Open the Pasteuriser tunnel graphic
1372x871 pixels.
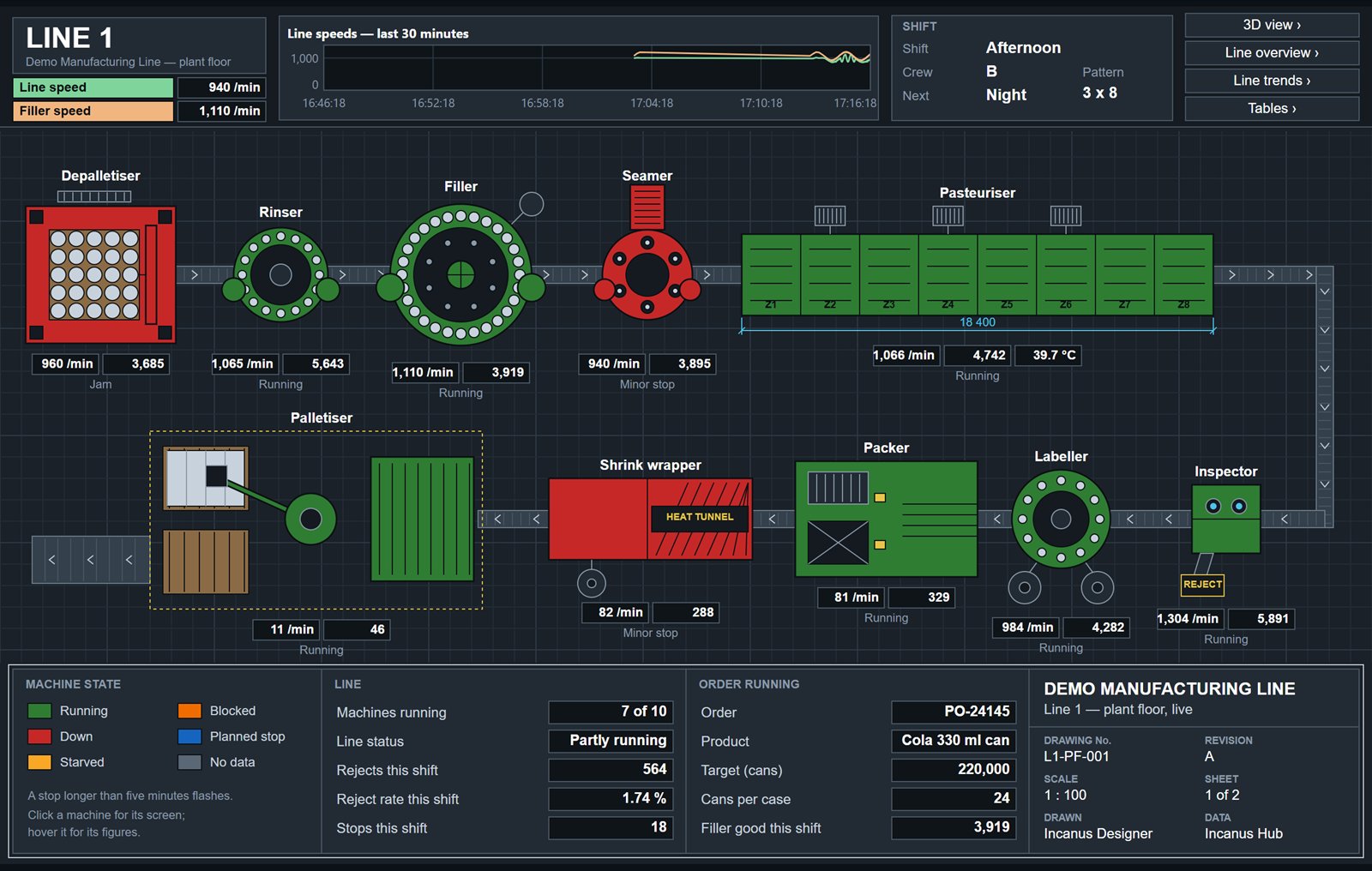[x=978, y=274]
